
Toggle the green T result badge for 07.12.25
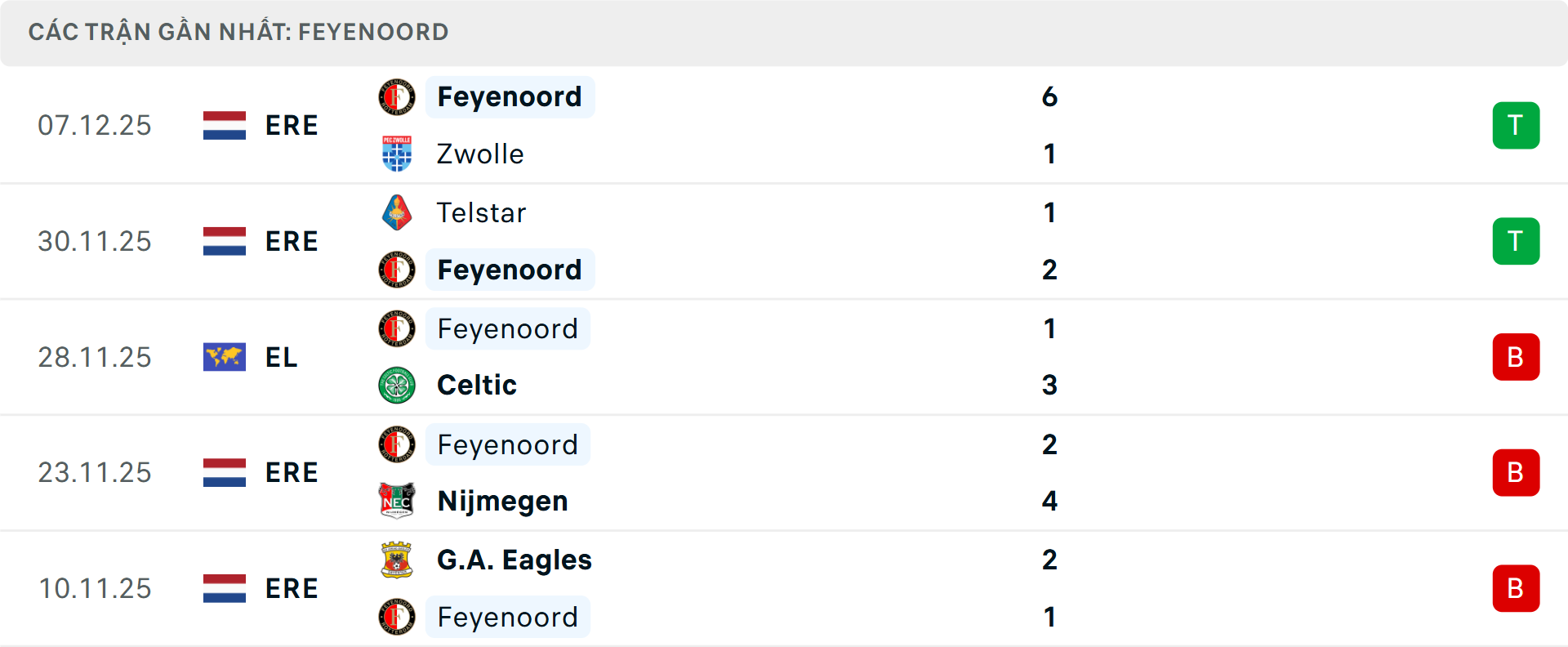(x=1516, y=125)
